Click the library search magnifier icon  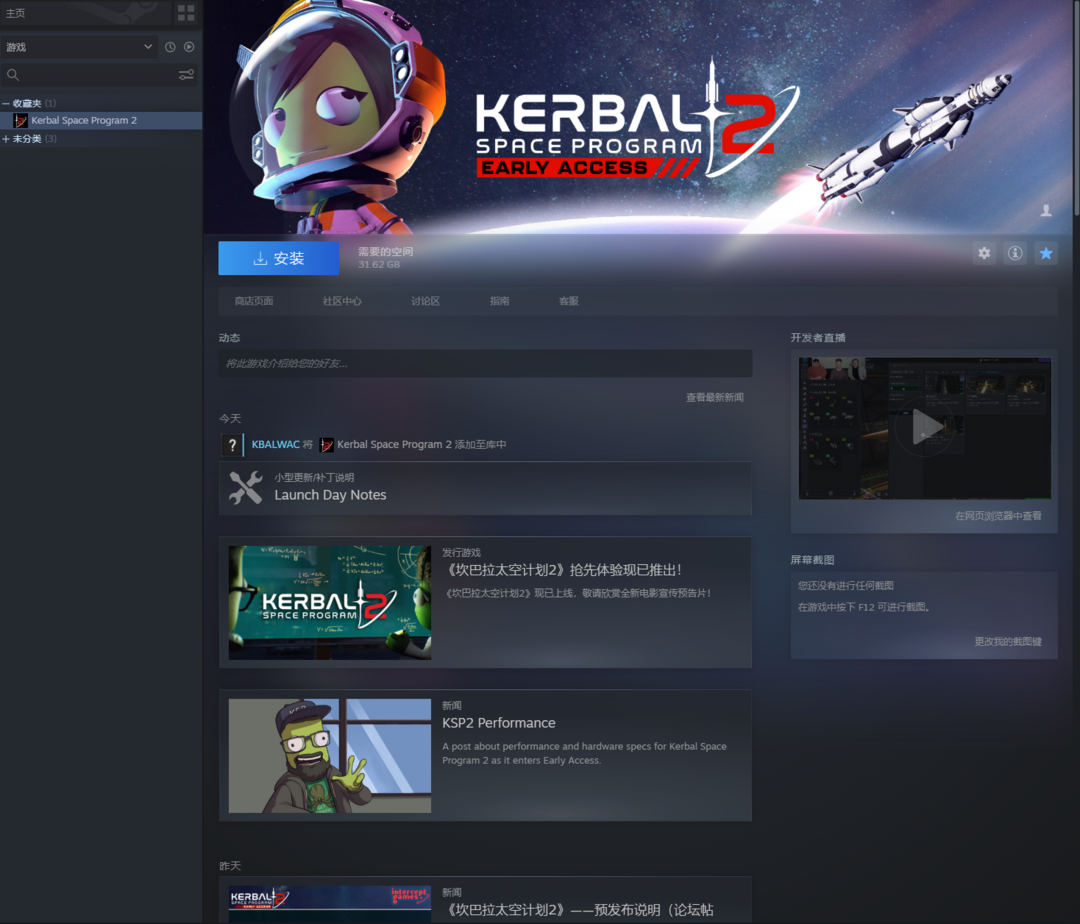click(12, 74)
